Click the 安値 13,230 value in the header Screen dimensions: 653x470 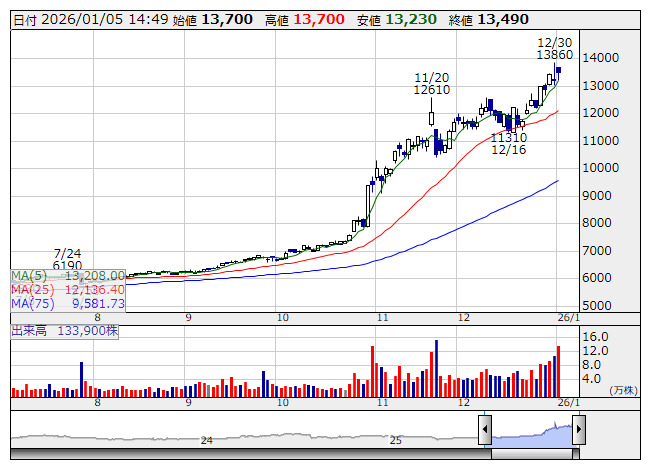click(x=408, y=19)
